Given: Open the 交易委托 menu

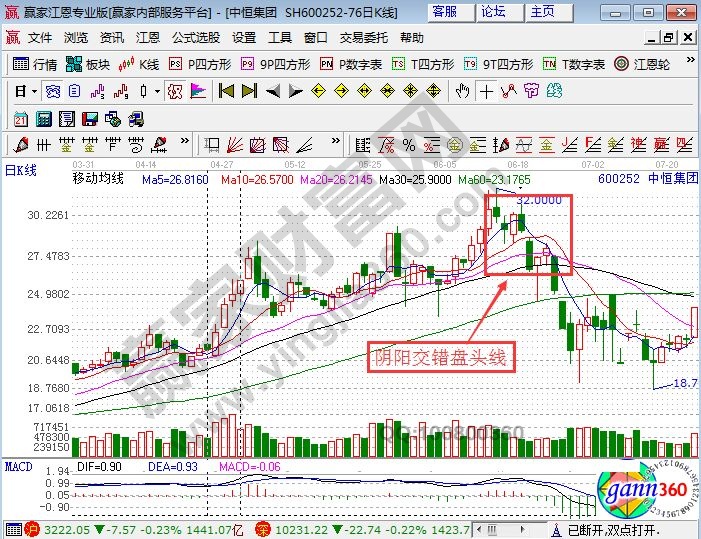Looking at the screenshot, I should 365,38.
